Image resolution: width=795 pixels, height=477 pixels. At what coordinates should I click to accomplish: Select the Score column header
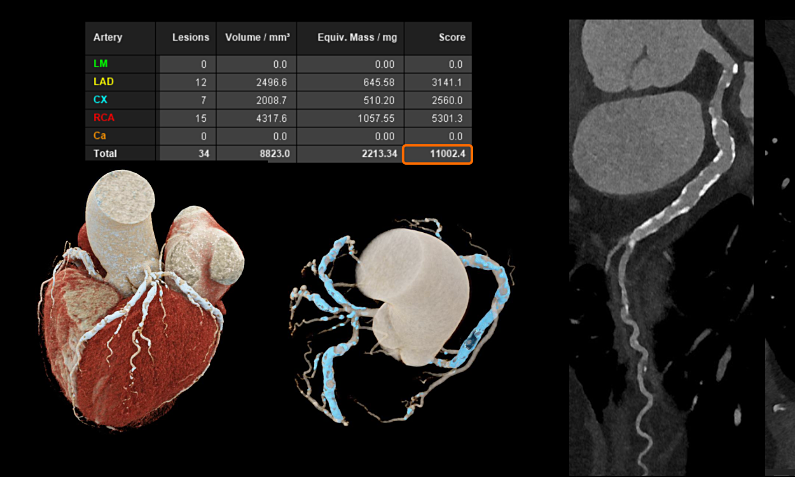452,37
